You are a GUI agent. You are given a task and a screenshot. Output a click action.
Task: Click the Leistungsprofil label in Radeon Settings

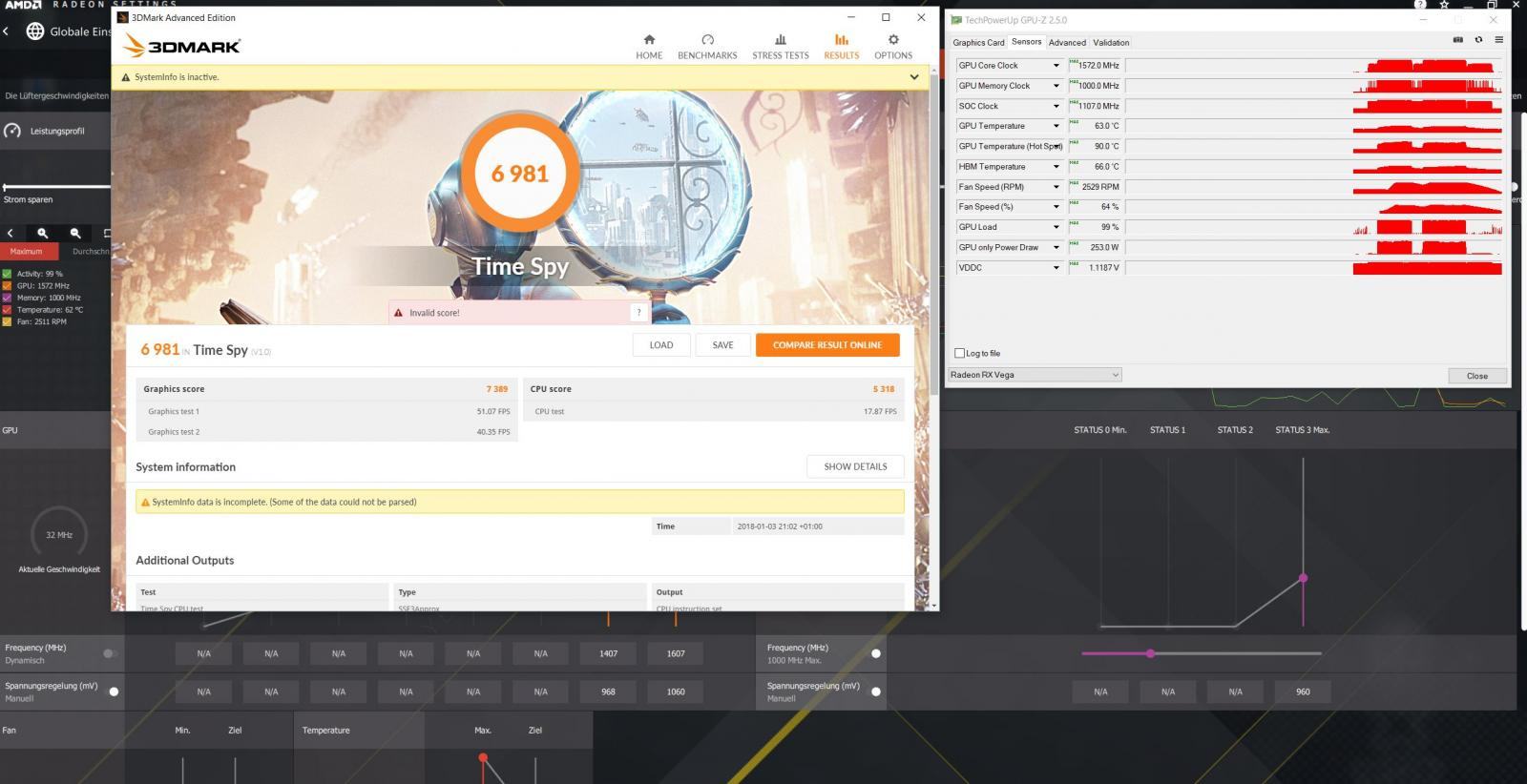click(x=57, y=132)
